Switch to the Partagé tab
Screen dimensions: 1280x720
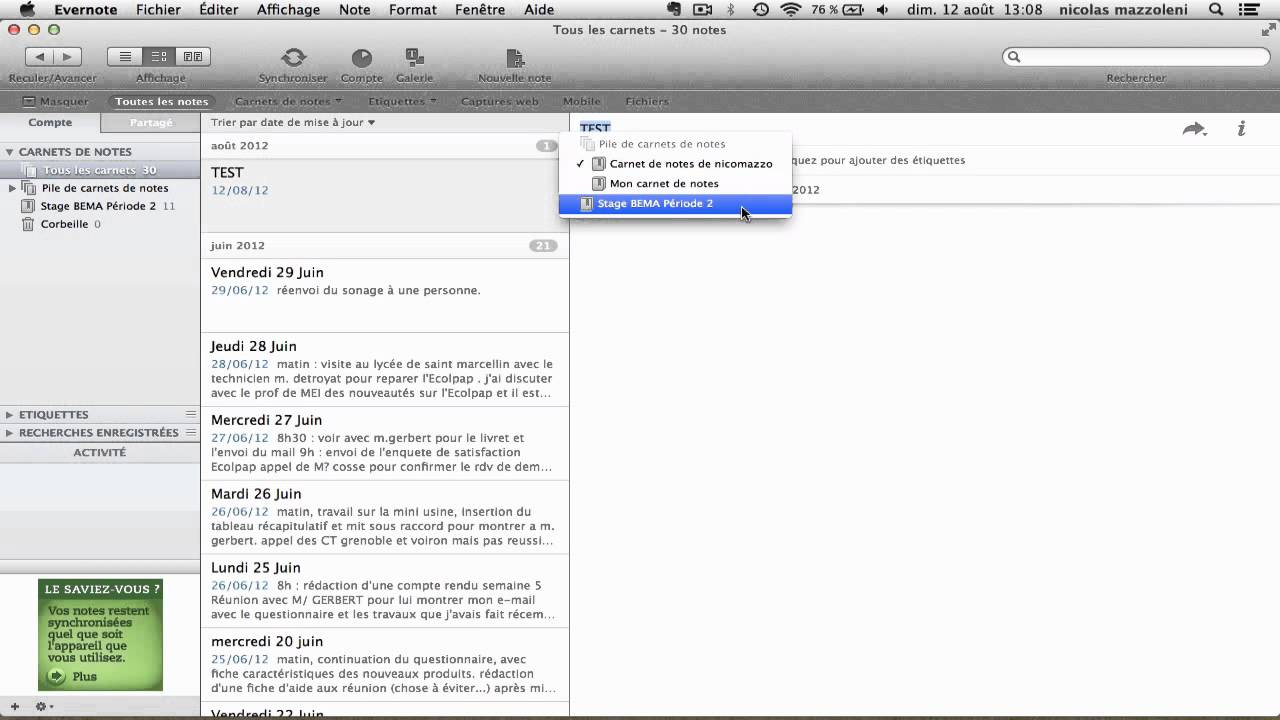(151, 122)
